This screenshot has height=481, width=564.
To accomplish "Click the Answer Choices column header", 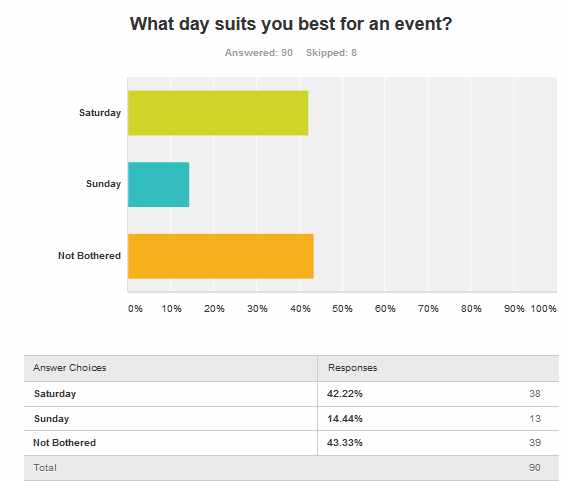I will [70, 368].
